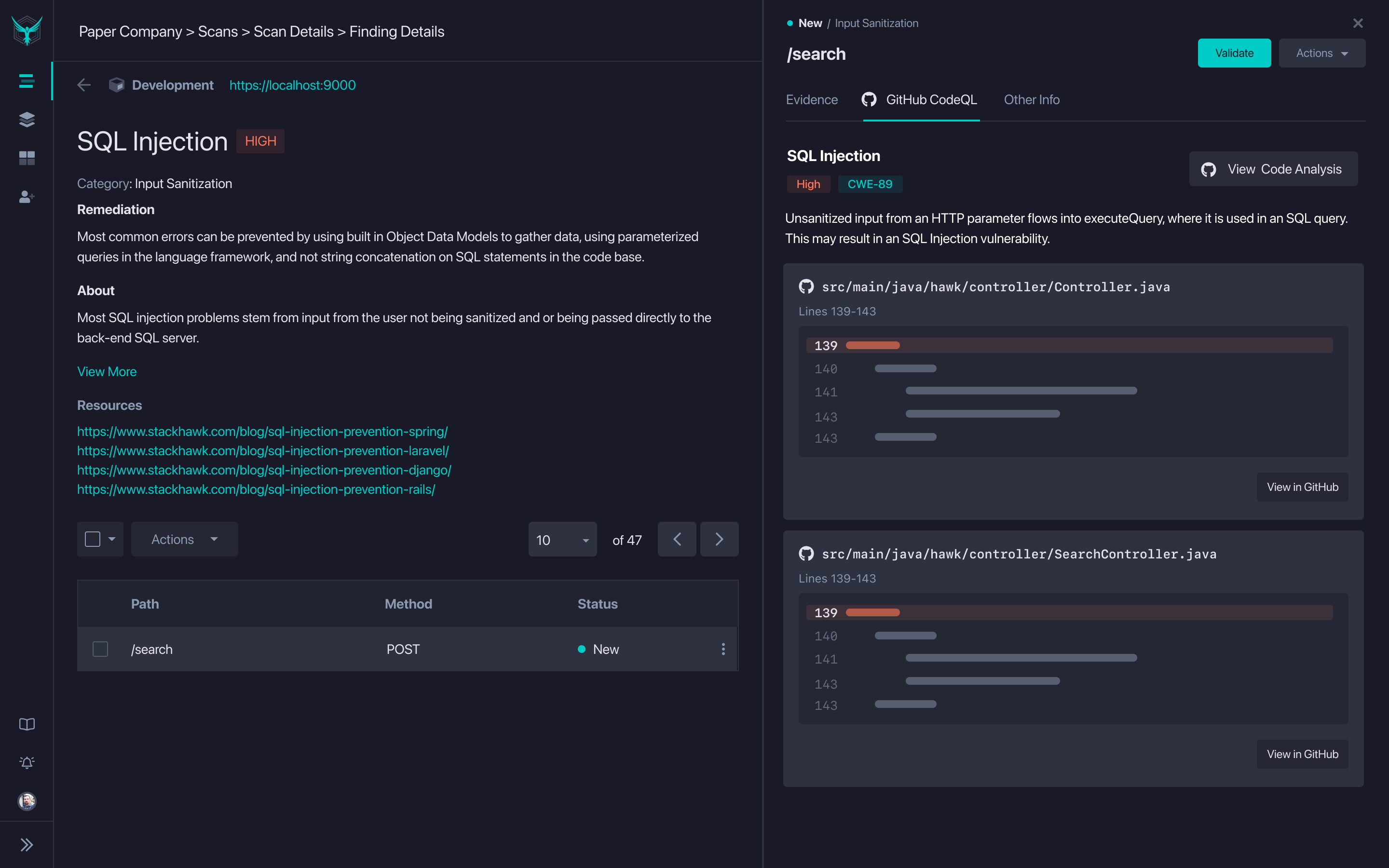Click Scans in the breadcrumb
Viewport: 1389px width, 868px height.
click(218, 31)
